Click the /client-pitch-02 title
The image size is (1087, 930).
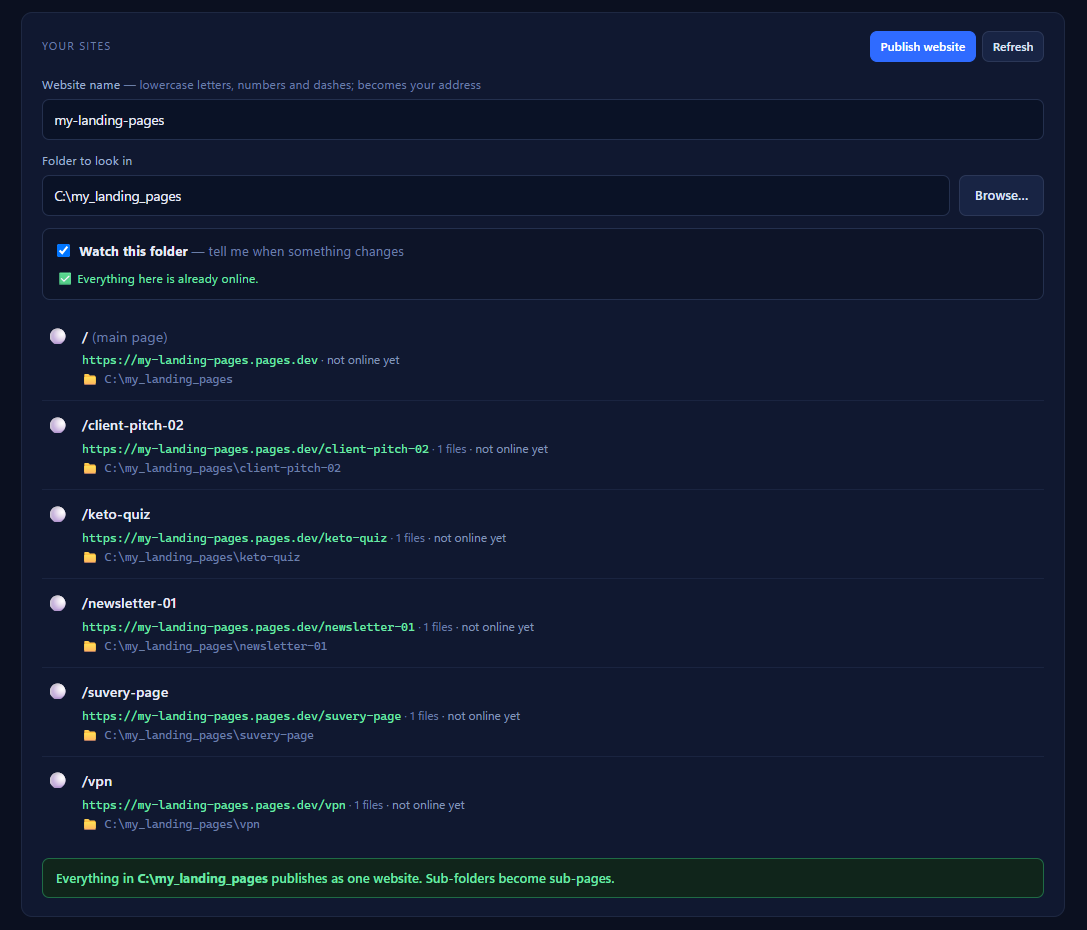coord(132,425)
